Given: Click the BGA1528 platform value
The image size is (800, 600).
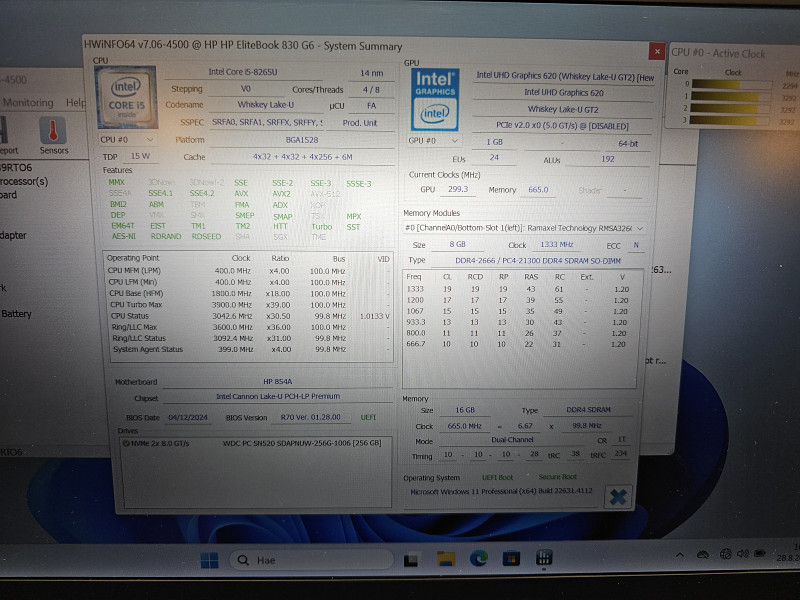Looking at the screenshot, I should click(x=302, y=140).
